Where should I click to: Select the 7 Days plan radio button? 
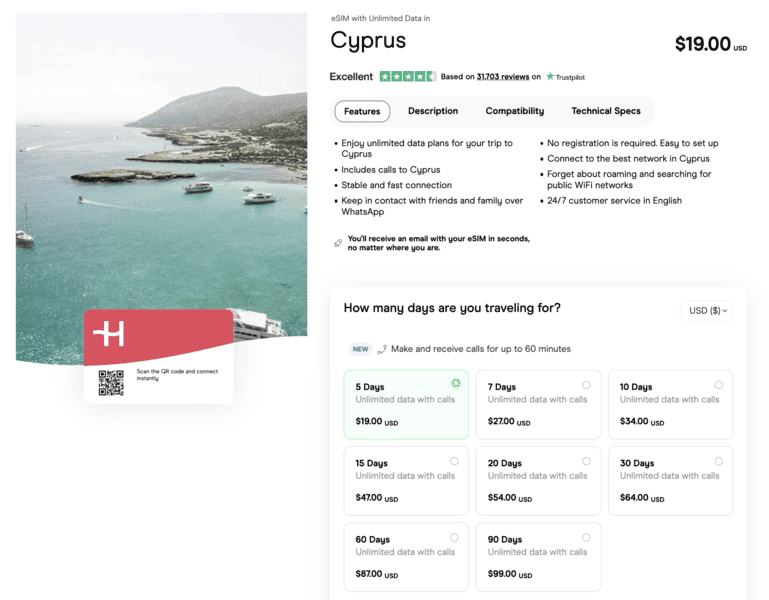[586, 385]
